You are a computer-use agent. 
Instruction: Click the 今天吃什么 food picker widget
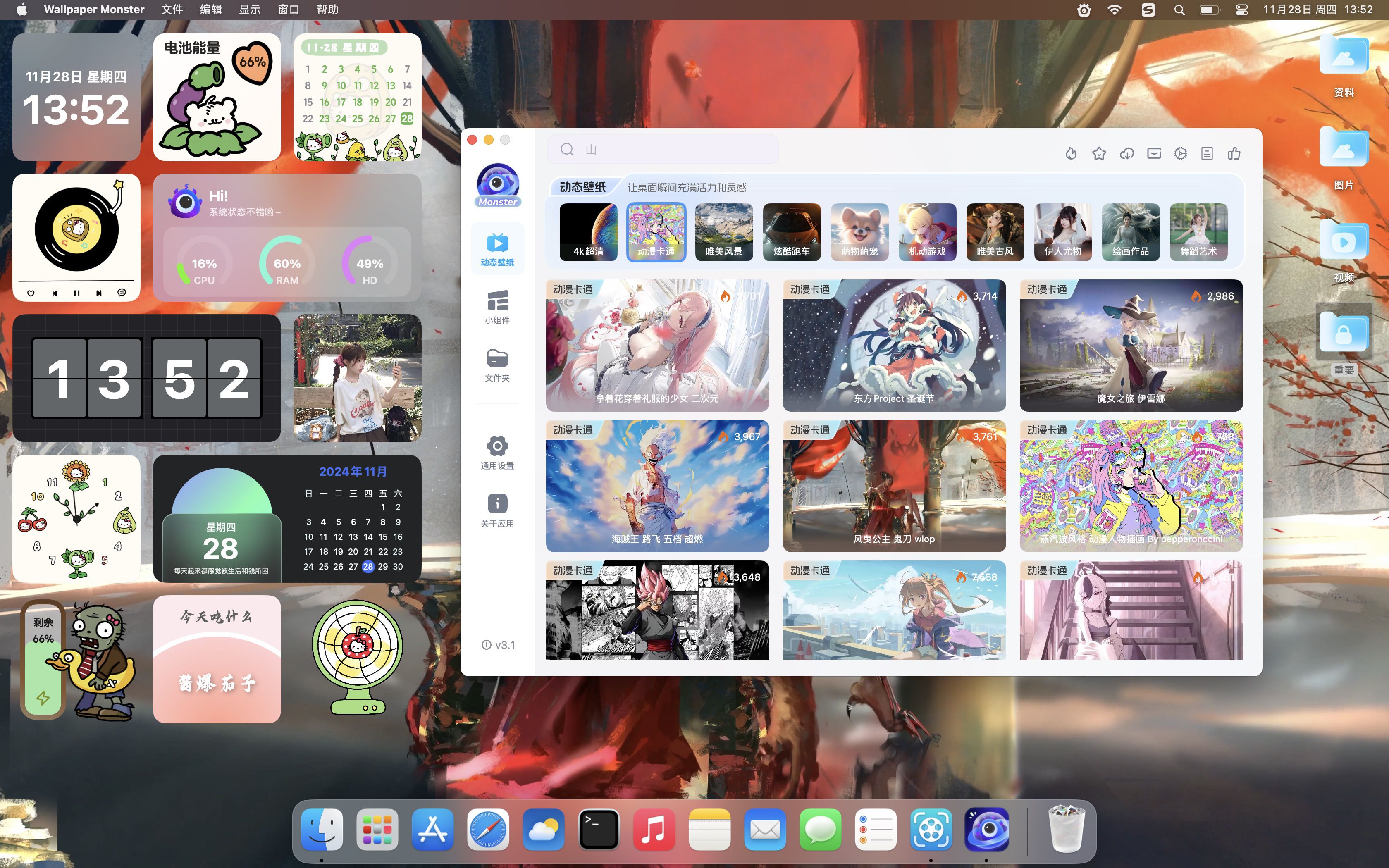[x=216, y=659]
